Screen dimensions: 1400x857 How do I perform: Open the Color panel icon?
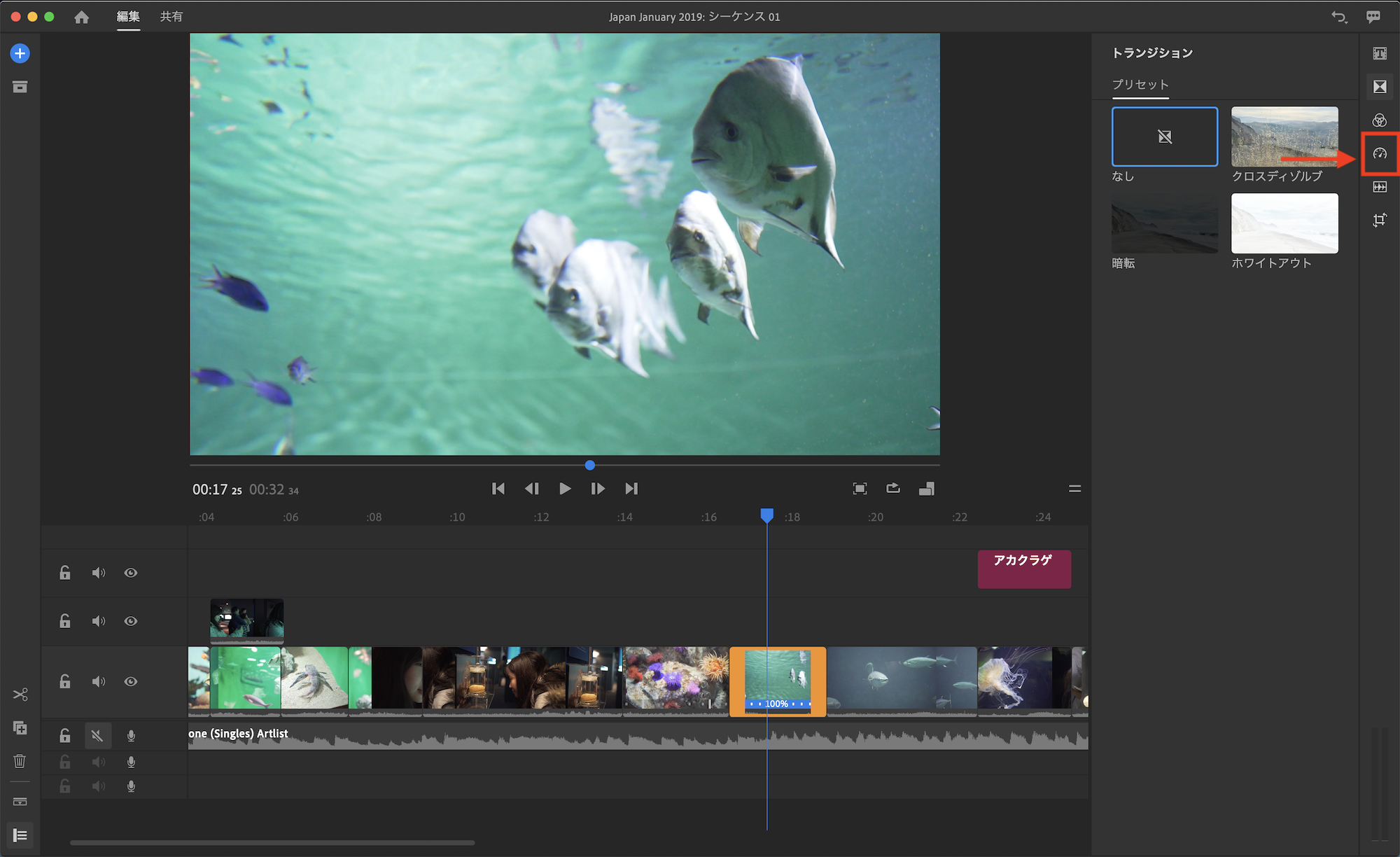[x=1379, y=120]
